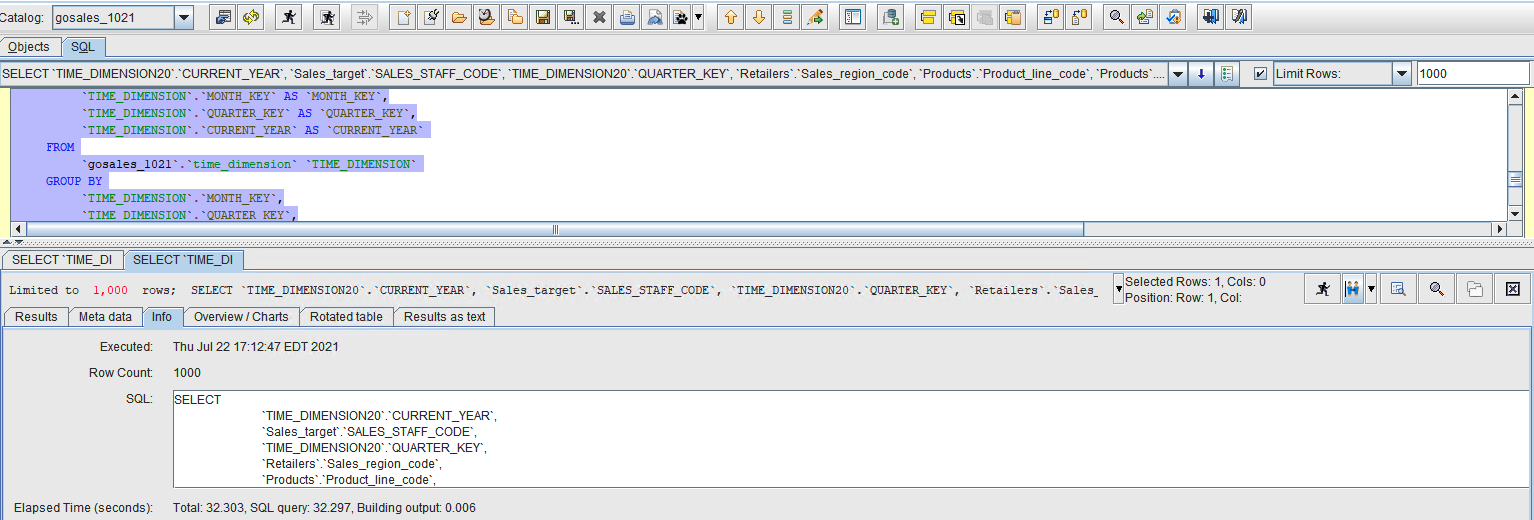This screenshot has height=520, width=1534.
Task: Open the Overview / Charts tab
Action: pos(241,317)
